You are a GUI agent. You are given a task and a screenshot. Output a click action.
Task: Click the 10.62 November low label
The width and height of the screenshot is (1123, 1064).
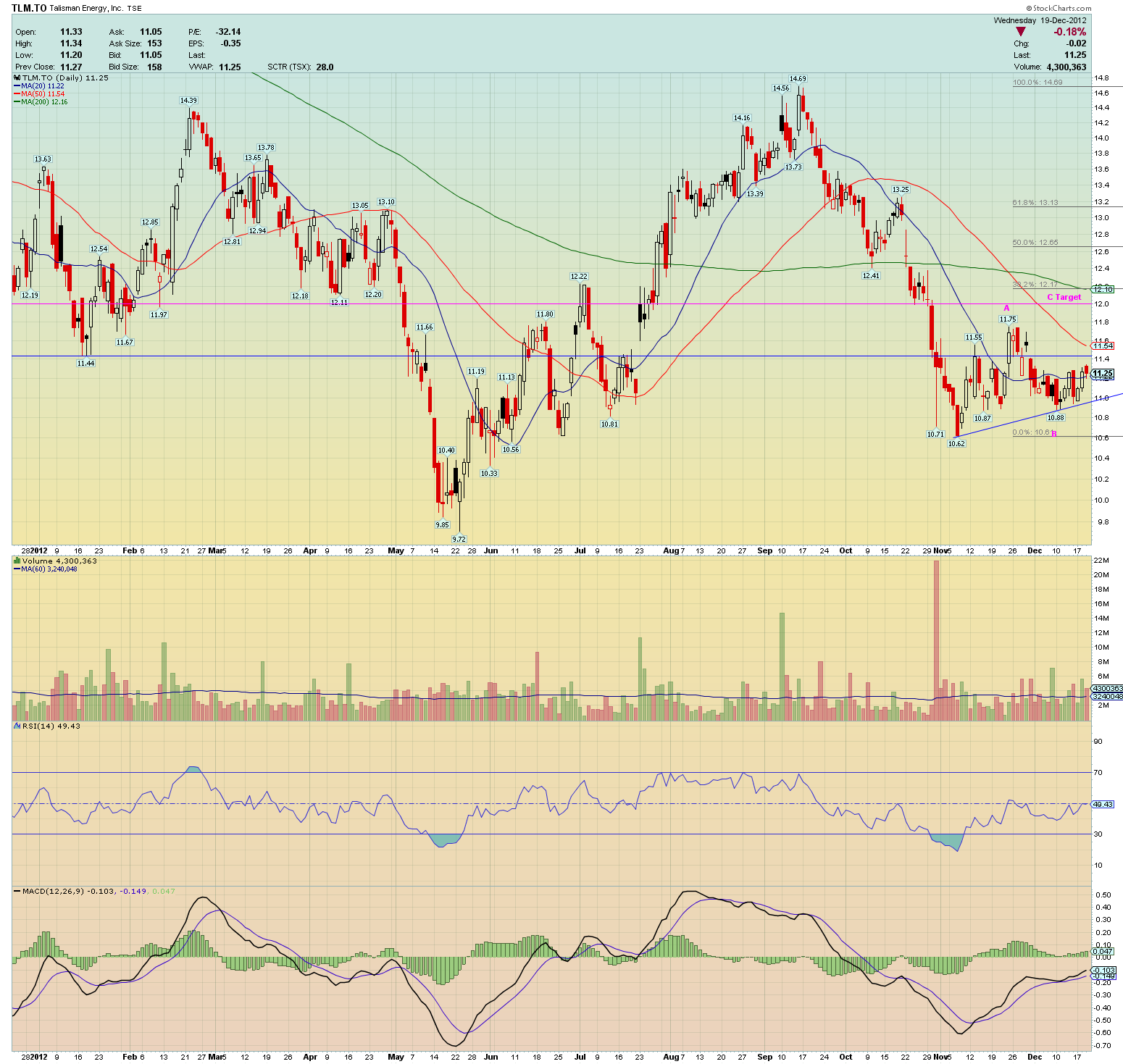click(956, 444)
